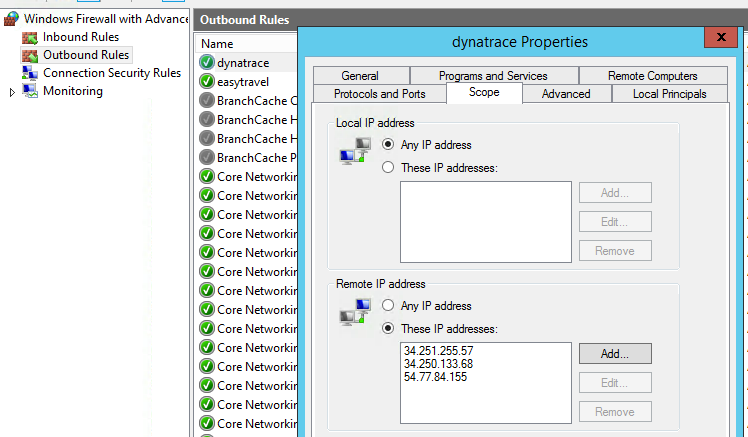Image resolution: width=748 pixels, height=437 pixels.
Task: Select remote Any IP address option
Action: pyautogui.click(x=388, y=306)
